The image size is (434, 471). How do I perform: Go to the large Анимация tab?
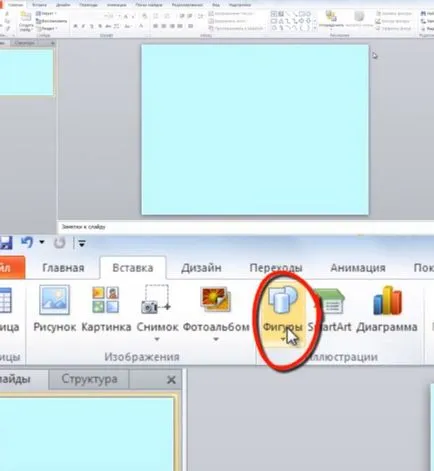pyautogui.click(x=358, y=268)
